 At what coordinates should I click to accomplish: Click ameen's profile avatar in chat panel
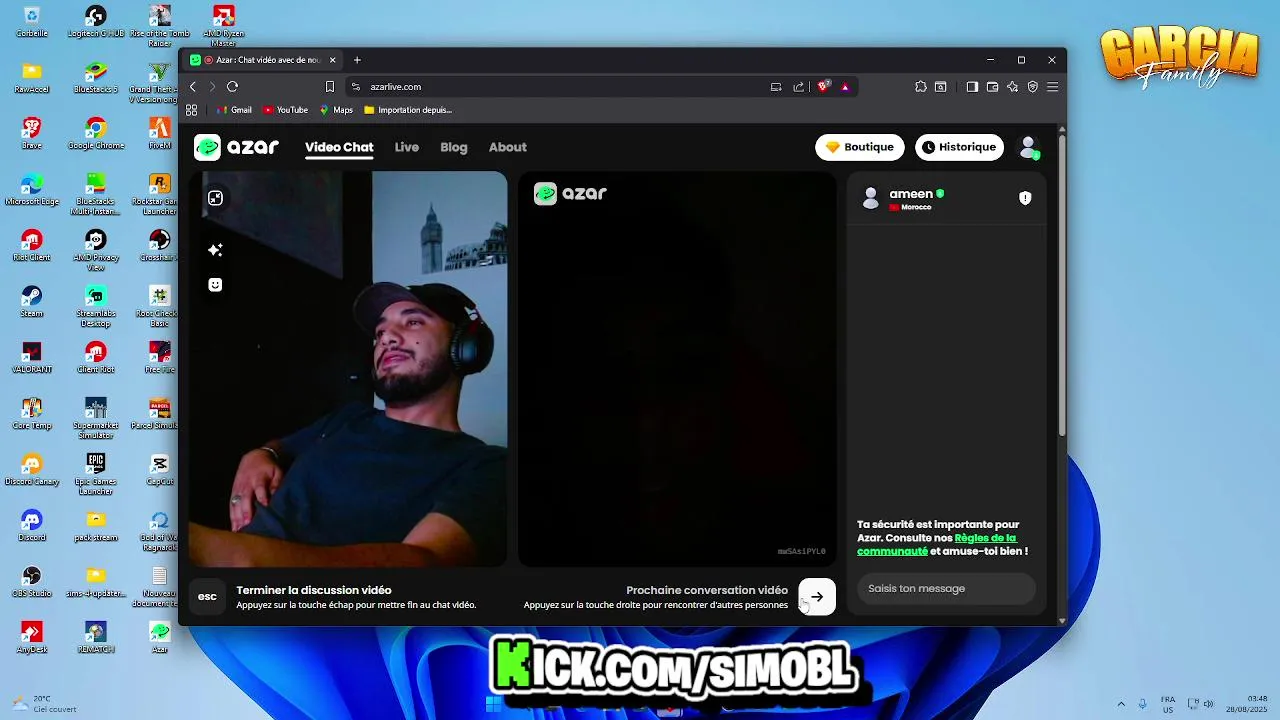click(x=871, y=198)
